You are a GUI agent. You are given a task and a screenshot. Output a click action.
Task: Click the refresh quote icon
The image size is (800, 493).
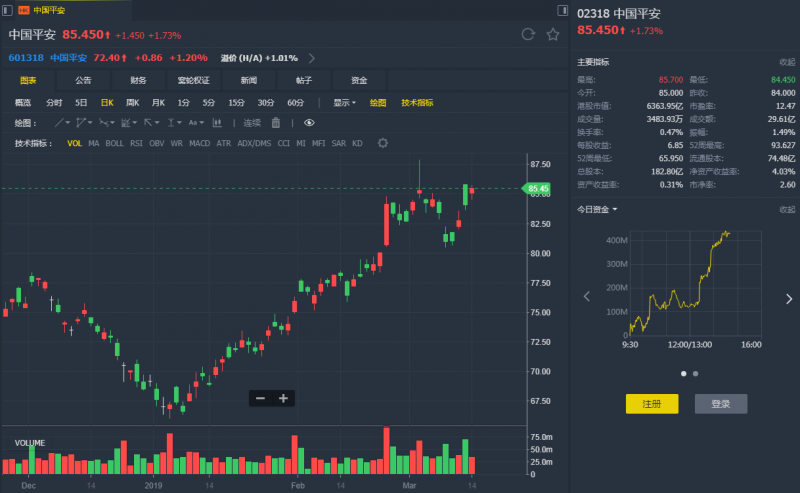pyautogui.click(x=528, y=34)
